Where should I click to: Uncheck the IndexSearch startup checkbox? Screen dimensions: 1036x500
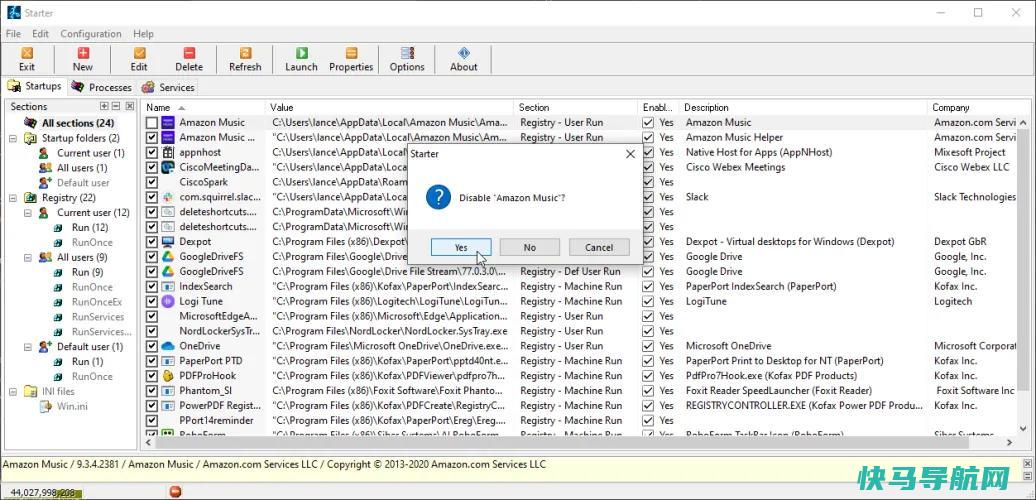[x=152, y=287]
